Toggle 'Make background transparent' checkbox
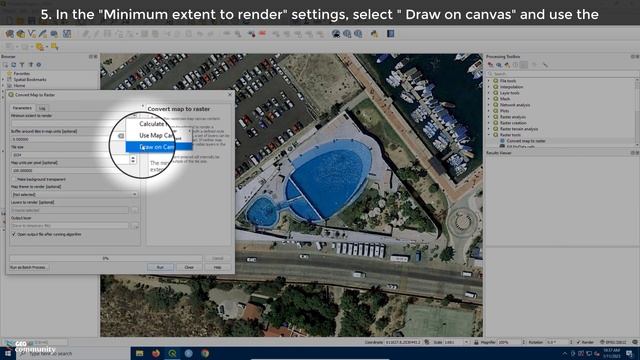 (14, 179)
